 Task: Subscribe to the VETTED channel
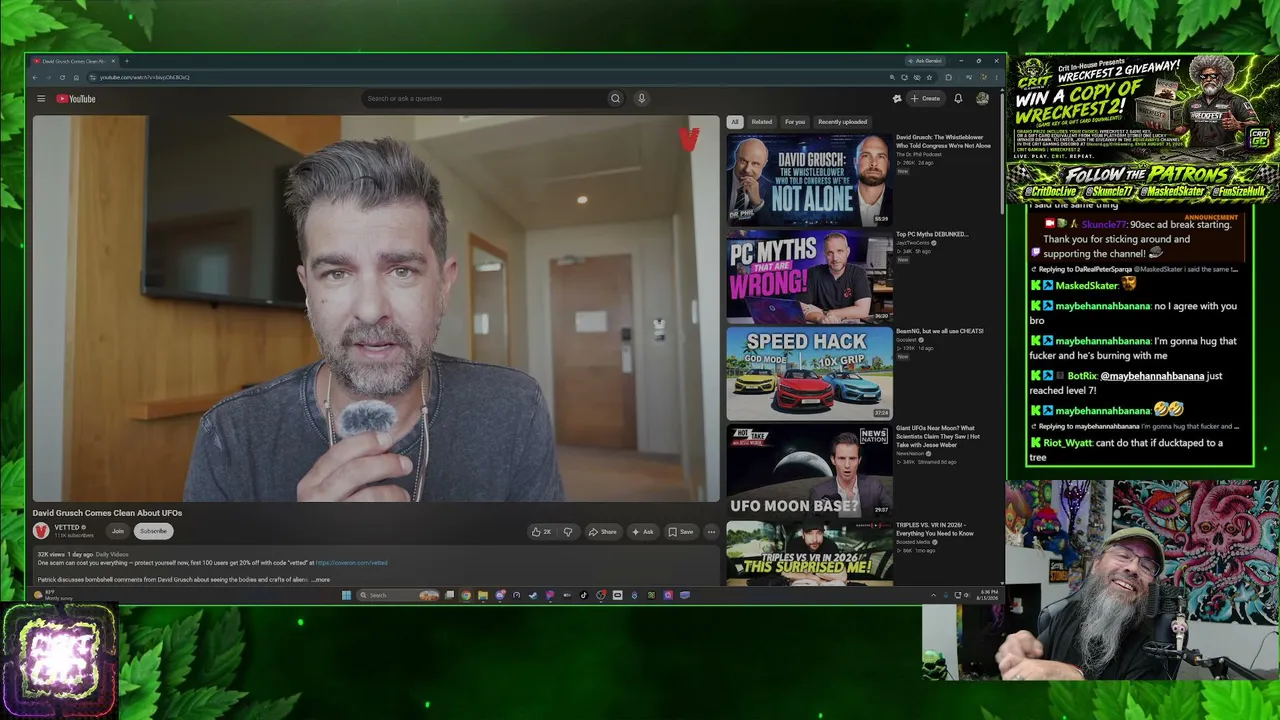[153, 531]
